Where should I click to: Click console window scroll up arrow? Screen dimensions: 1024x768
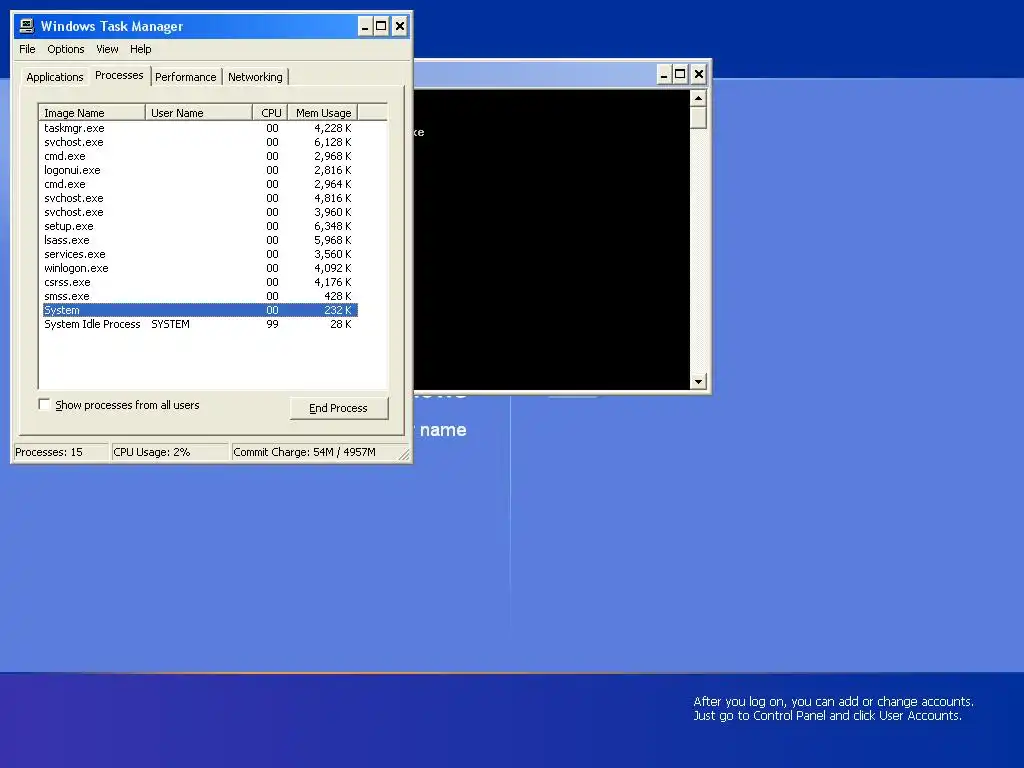pos(698,98)
